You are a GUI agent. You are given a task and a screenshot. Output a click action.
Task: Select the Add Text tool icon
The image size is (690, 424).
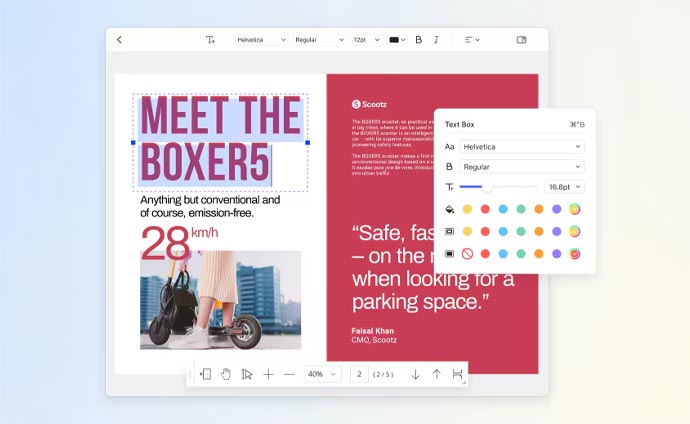[210, 40]
